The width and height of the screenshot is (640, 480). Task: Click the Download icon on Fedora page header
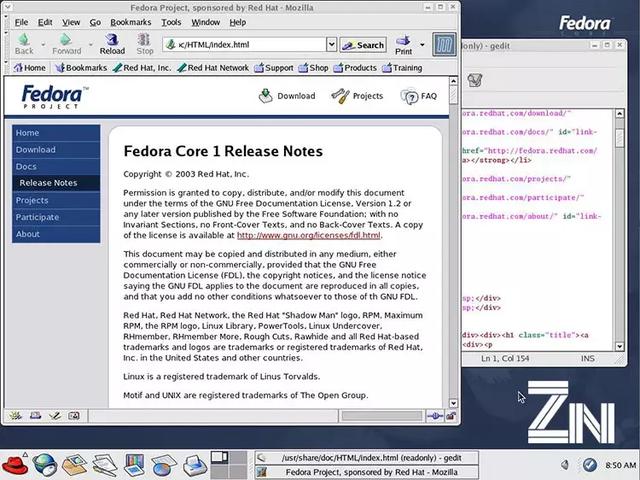point(265,96)
